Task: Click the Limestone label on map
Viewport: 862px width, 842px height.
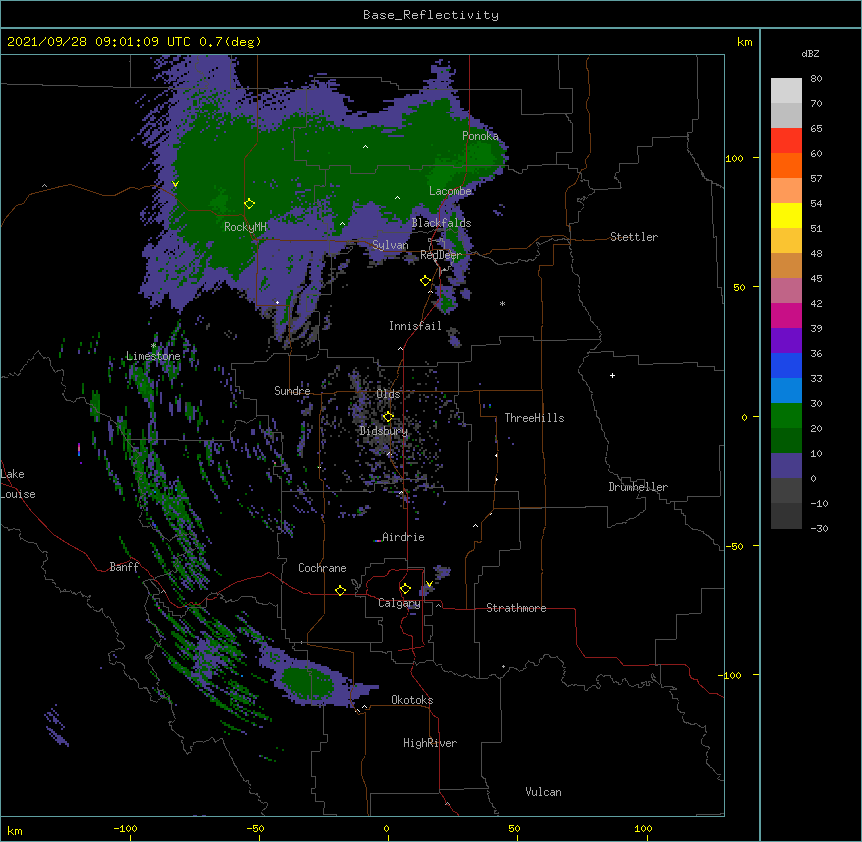Action: click(x=153, y=356)
